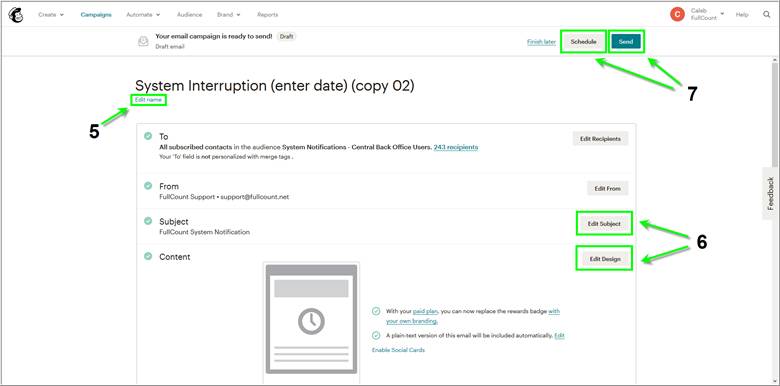This screenshot has height=386, width=780.
Task: Click the green checkmark beside To
Action: [148, 136]
